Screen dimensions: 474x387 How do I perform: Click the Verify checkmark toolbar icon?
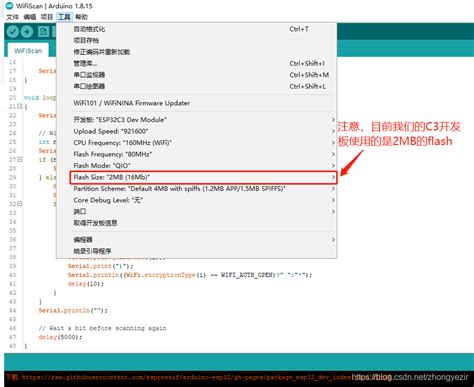[x=12, y=32]
